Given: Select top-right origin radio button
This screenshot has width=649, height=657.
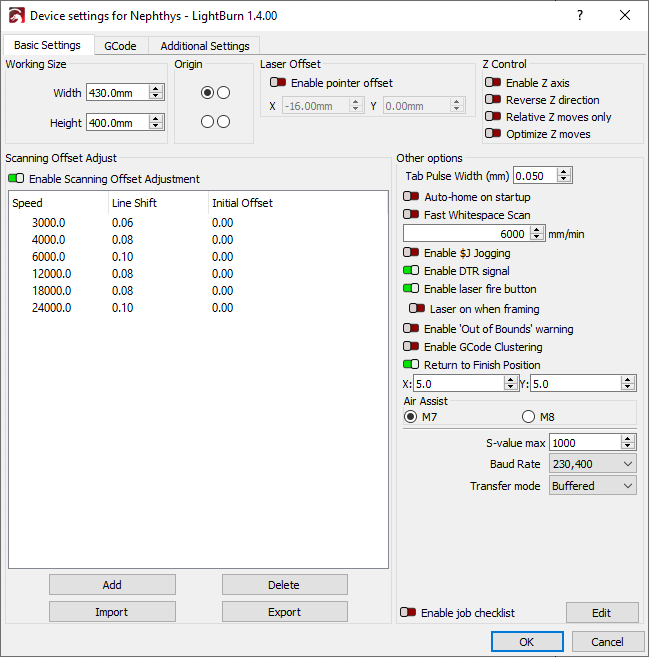Looking at the screenshot, I should (x=223, y=92).
